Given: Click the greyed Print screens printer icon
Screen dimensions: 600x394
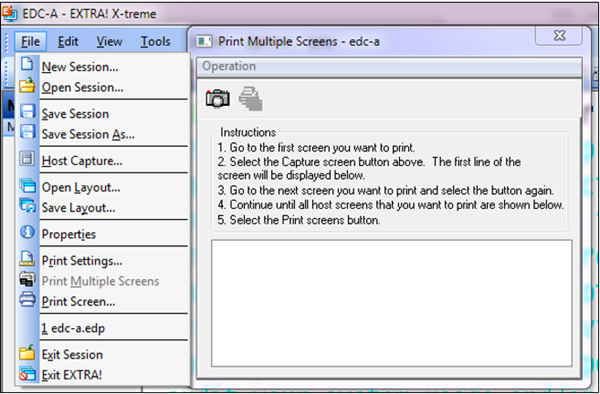Looking at the screenshot, I should point(250,99).
